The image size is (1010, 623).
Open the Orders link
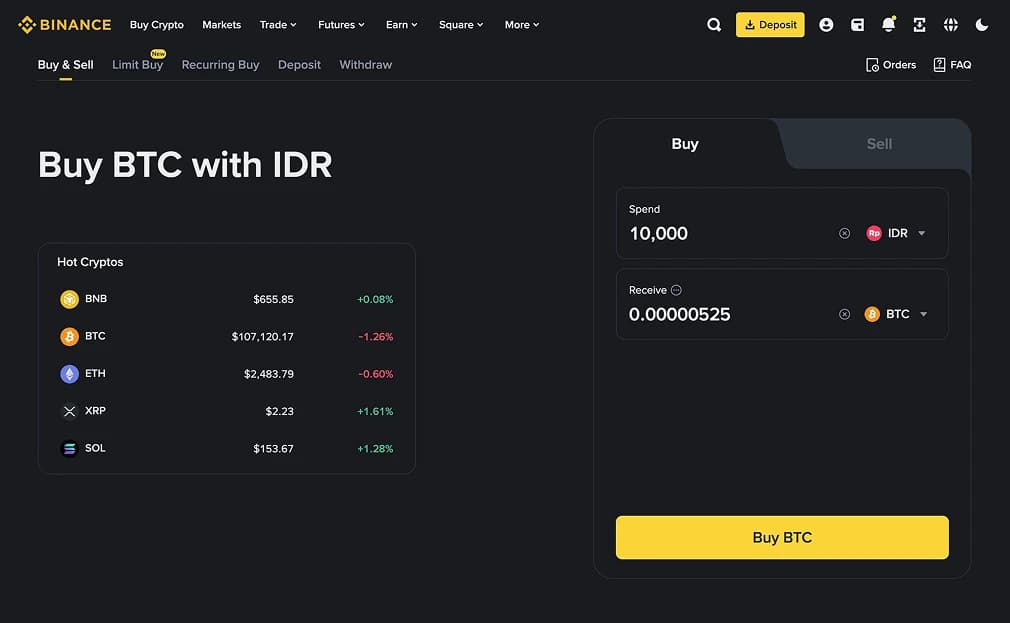890,64
